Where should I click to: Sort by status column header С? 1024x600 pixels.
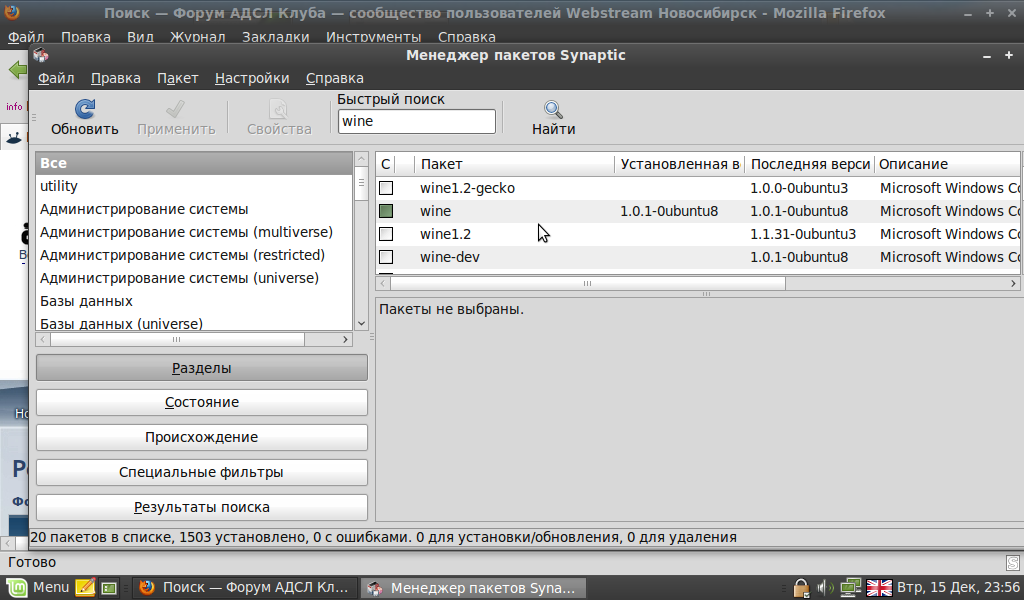coord(386,164)
